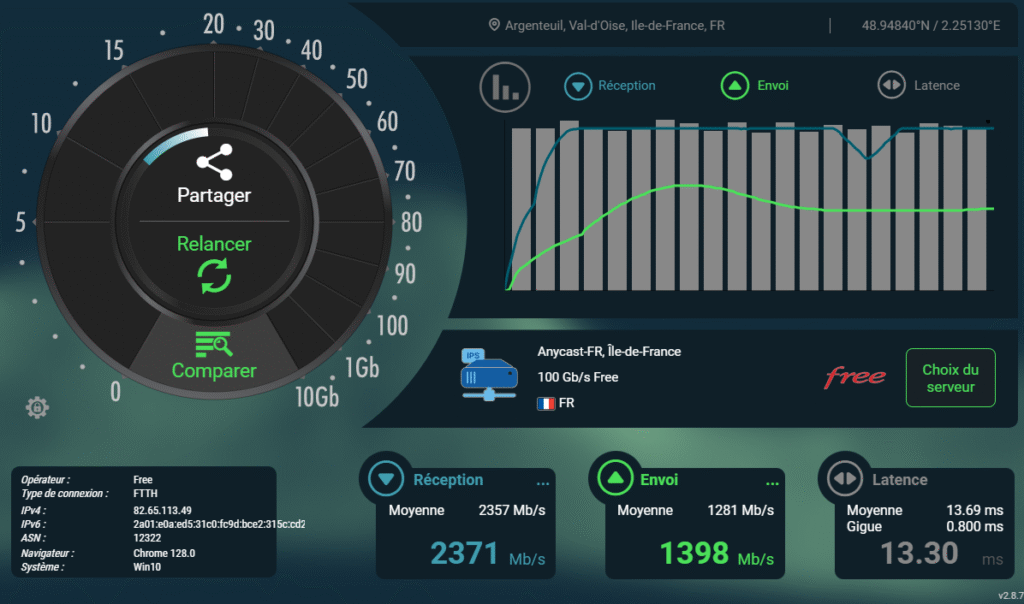
Task: Click the Free operator logo
Action: (x=855, y=377)
